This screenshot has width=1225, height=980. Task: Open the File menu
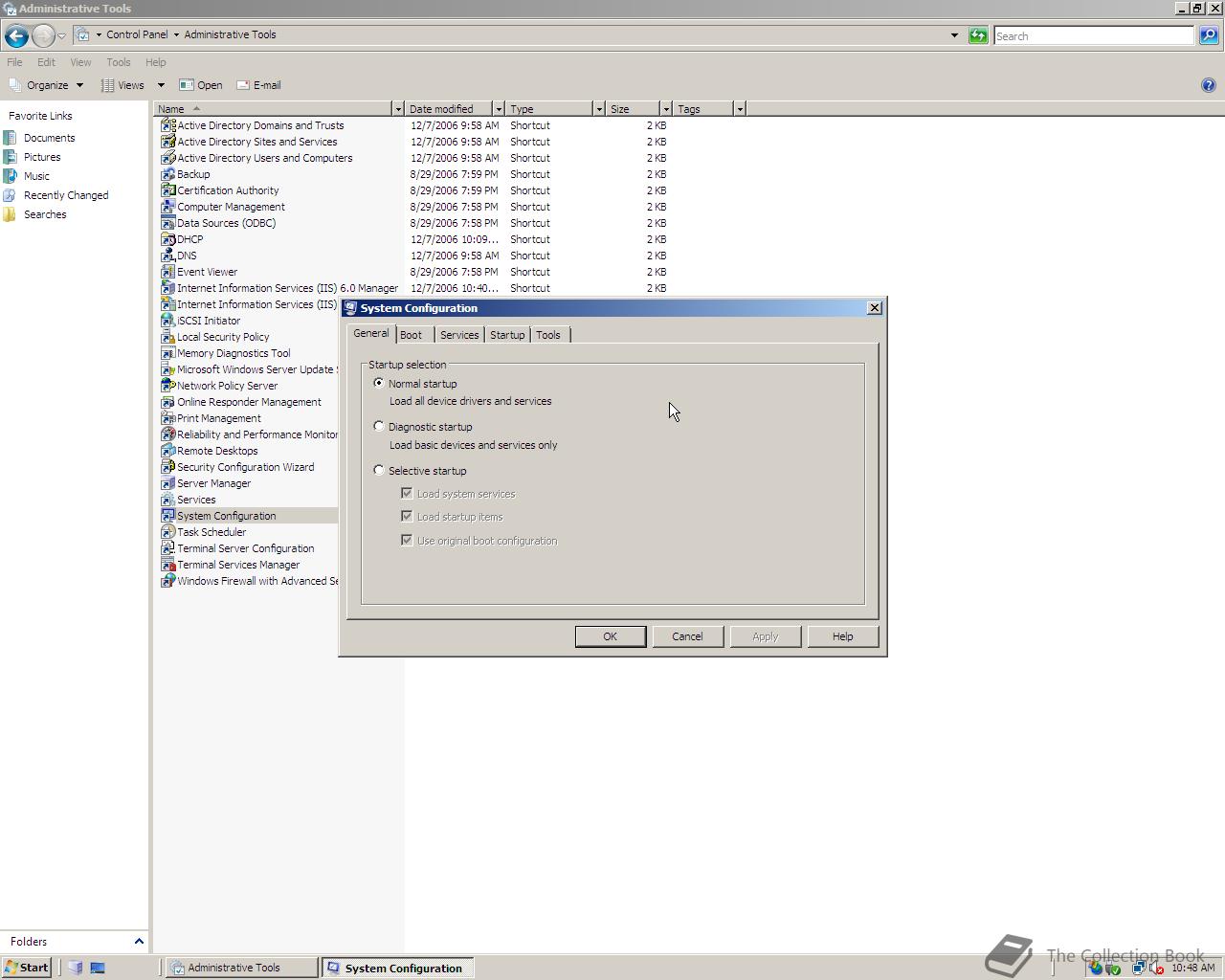pos(14,62)
